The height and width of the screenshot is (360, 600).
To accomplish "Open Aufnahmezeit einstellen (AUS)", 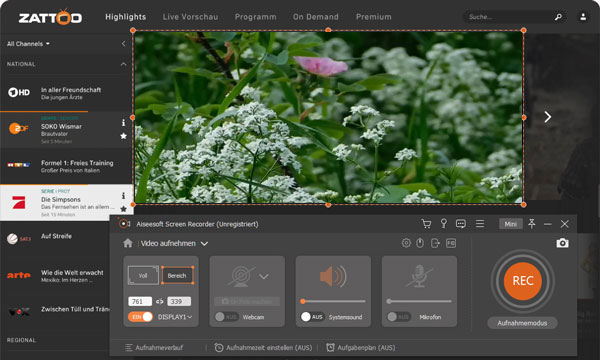I will [x=263, y=348].
